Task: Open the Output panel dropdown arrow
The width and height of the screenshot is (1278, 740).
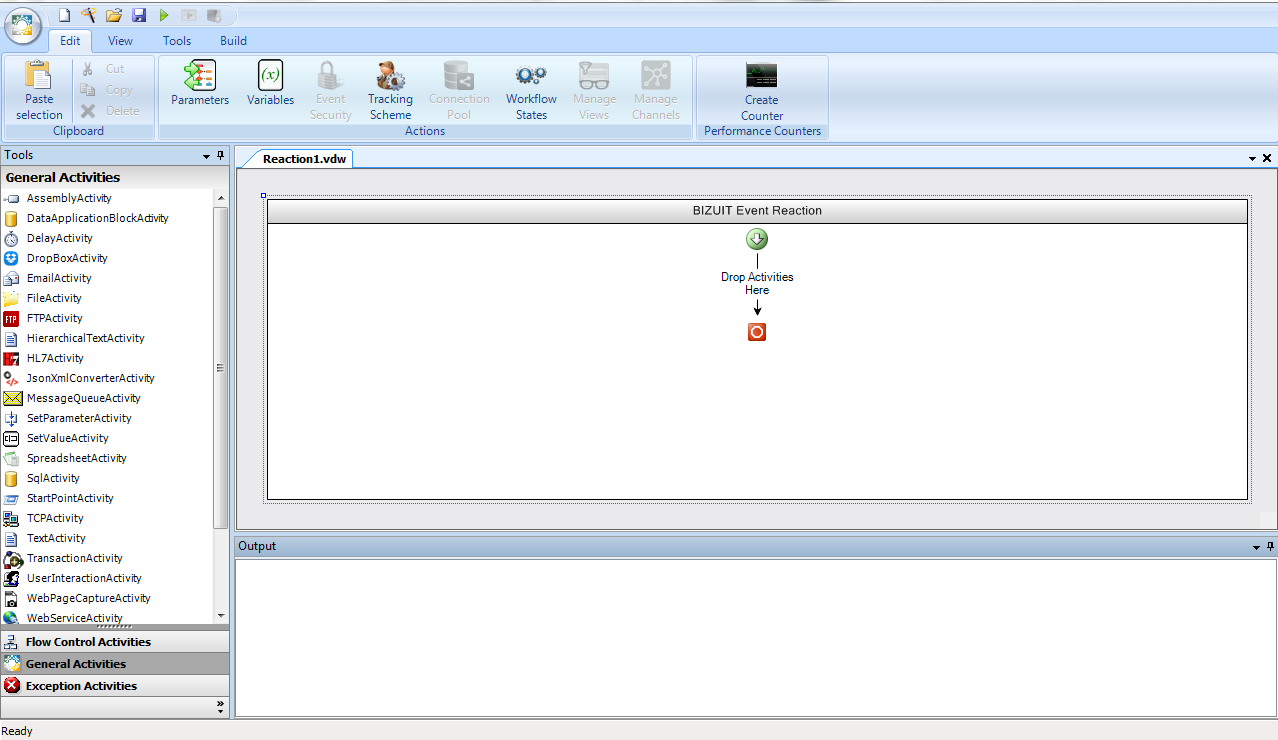Action: [1257, 547]
